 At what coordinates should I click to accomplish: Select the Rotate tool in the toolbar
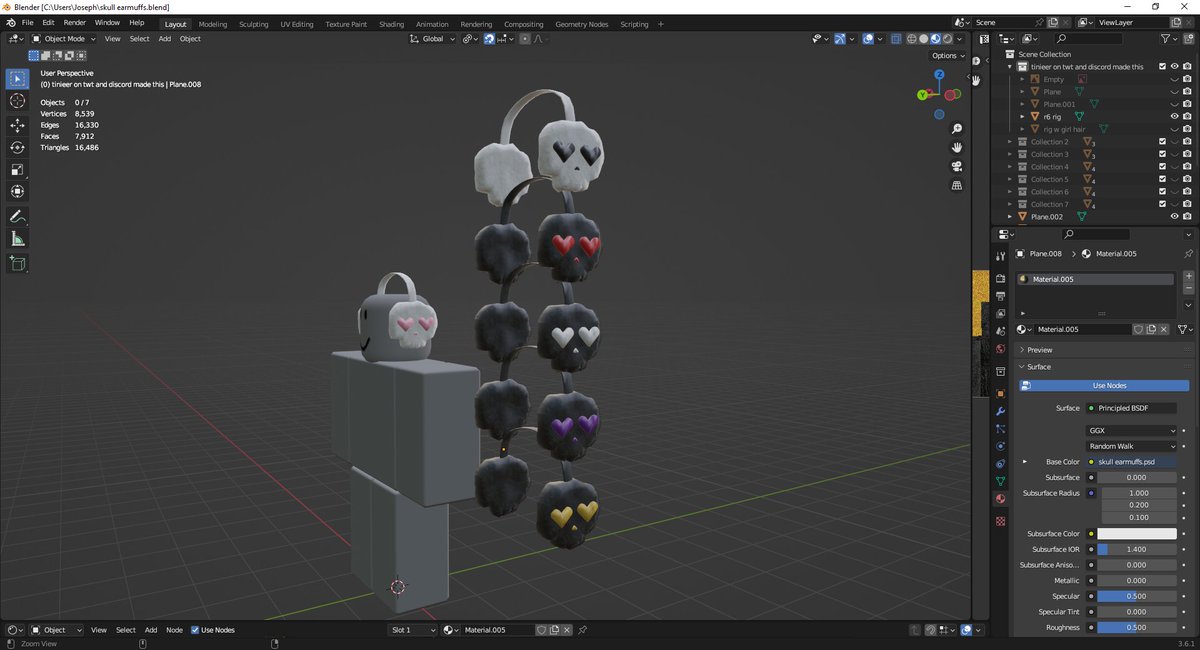point(17,147)
